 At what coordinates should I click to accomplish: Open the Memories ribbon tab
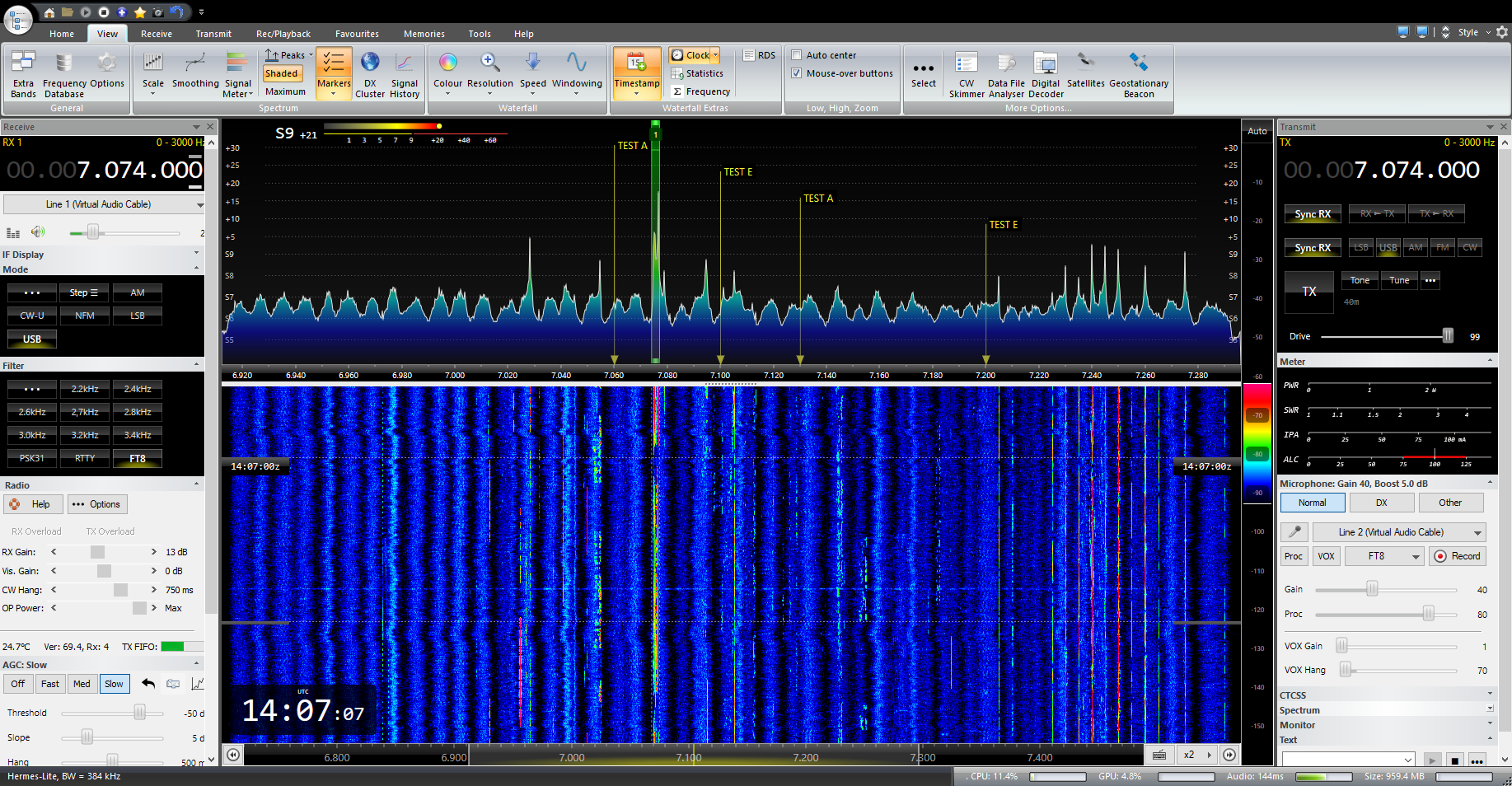424,34
